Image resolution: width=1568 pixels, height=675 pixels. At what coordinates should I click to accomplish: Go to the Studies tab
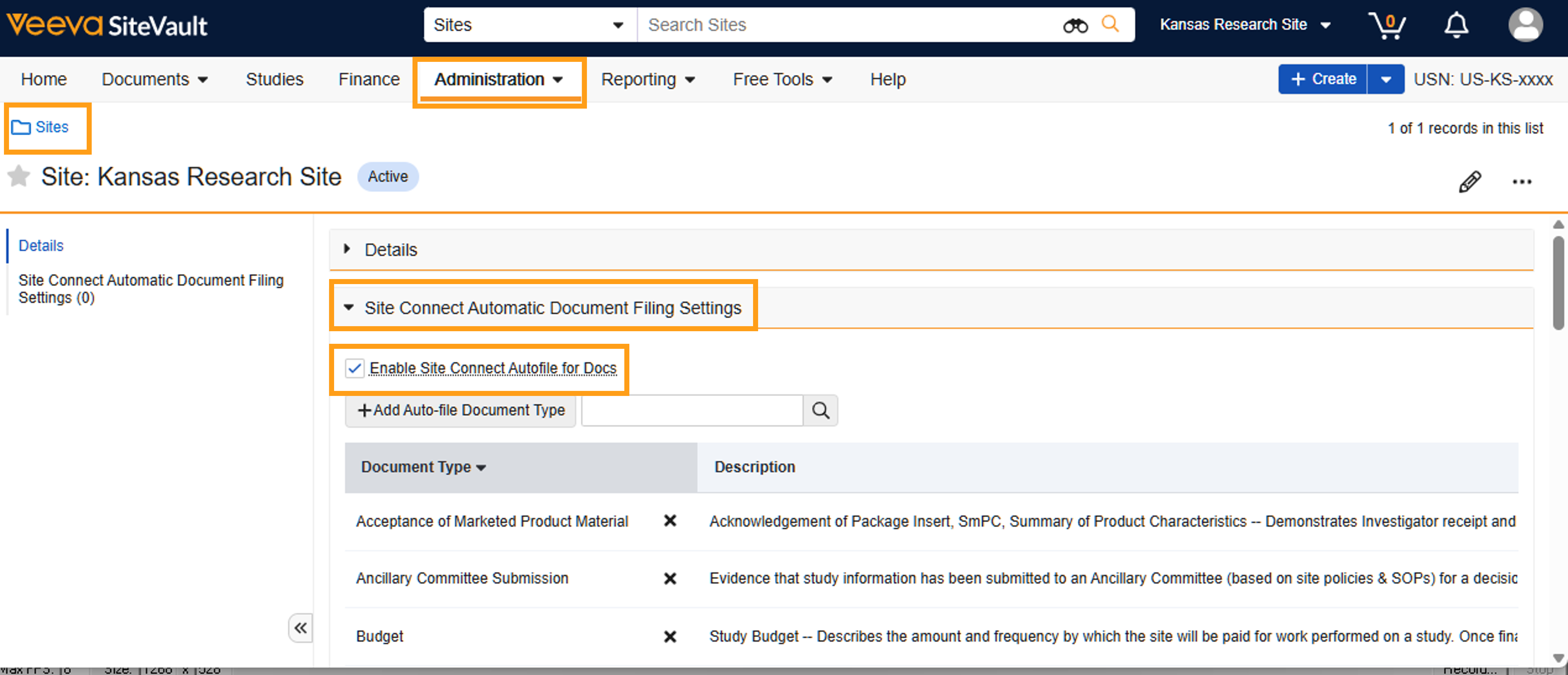tap(274, 79)
